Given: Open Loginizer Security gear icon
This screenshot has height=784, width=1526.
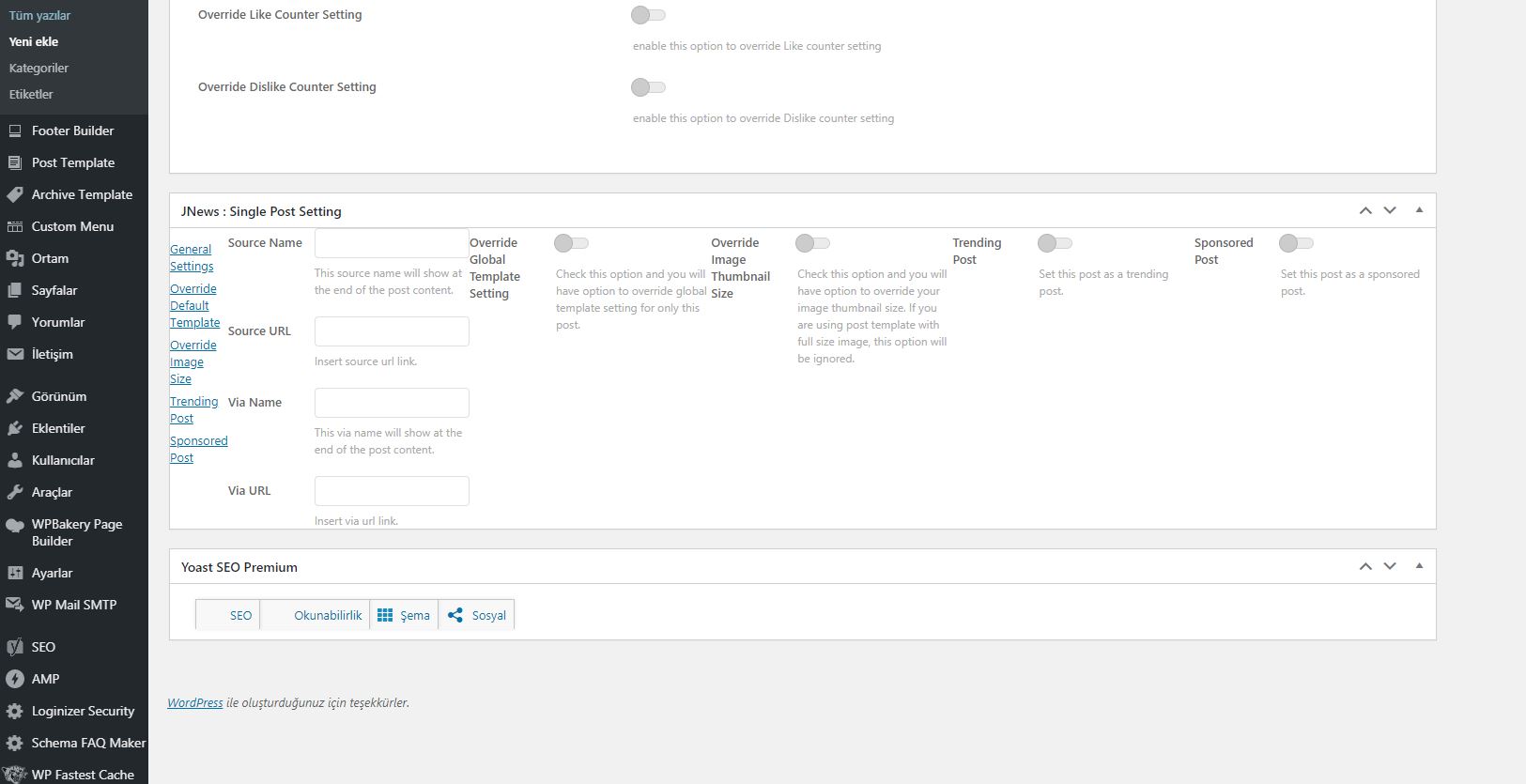Looking at the screenshot, I should pyautogui.click(x=15, y=711).
